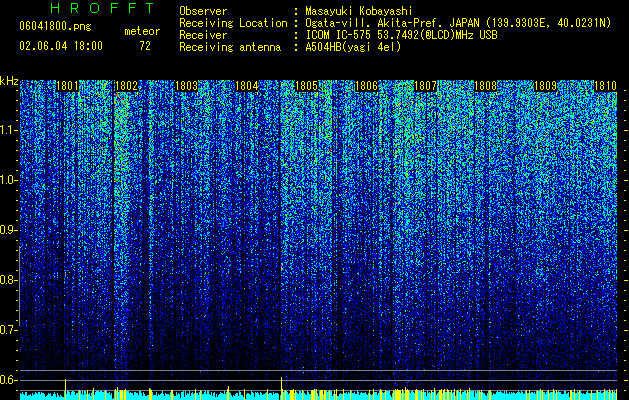Click the kHz axis unit label
Image resolution: width=629 pixels, height=400 pixels.
(9, 81)
